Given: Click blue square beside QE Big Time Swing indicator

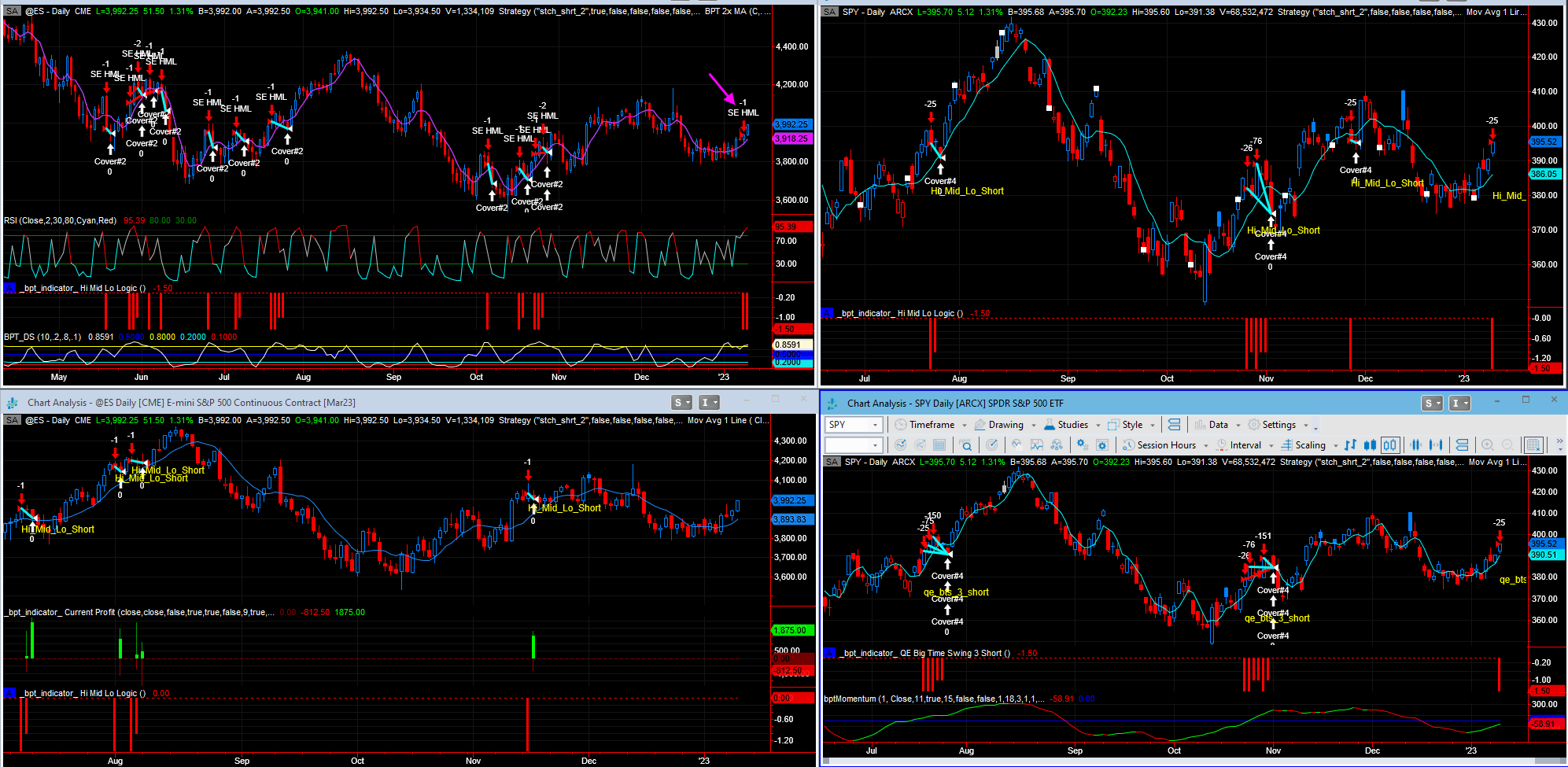Looking at the screenshot, I should pos(828,653).
